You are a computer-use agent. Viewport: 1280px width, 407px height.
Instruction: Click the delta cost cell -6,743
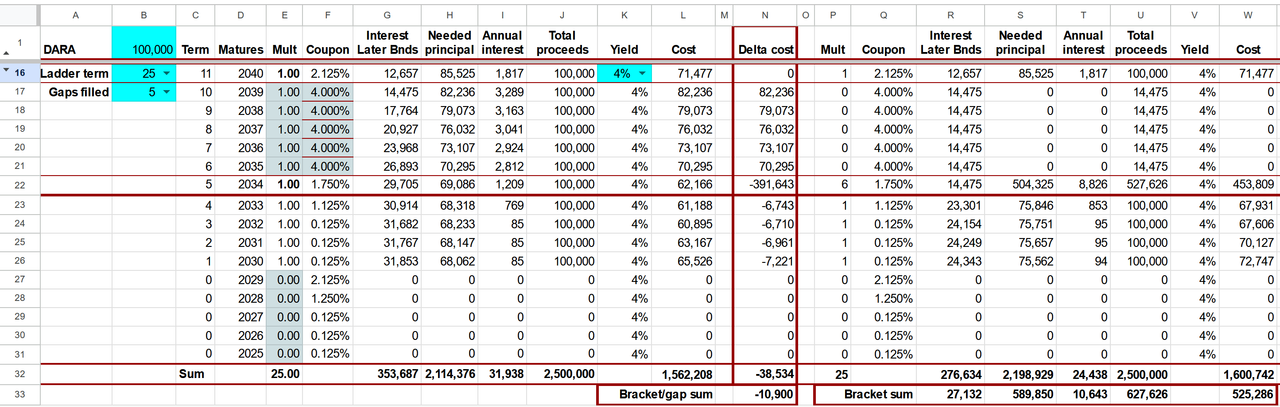764,204
